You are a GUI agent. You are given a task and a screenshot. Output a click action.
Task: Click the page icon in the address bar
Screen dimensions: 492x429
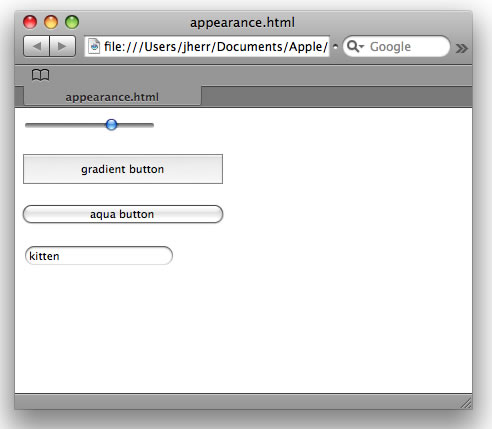pos(94,46)
